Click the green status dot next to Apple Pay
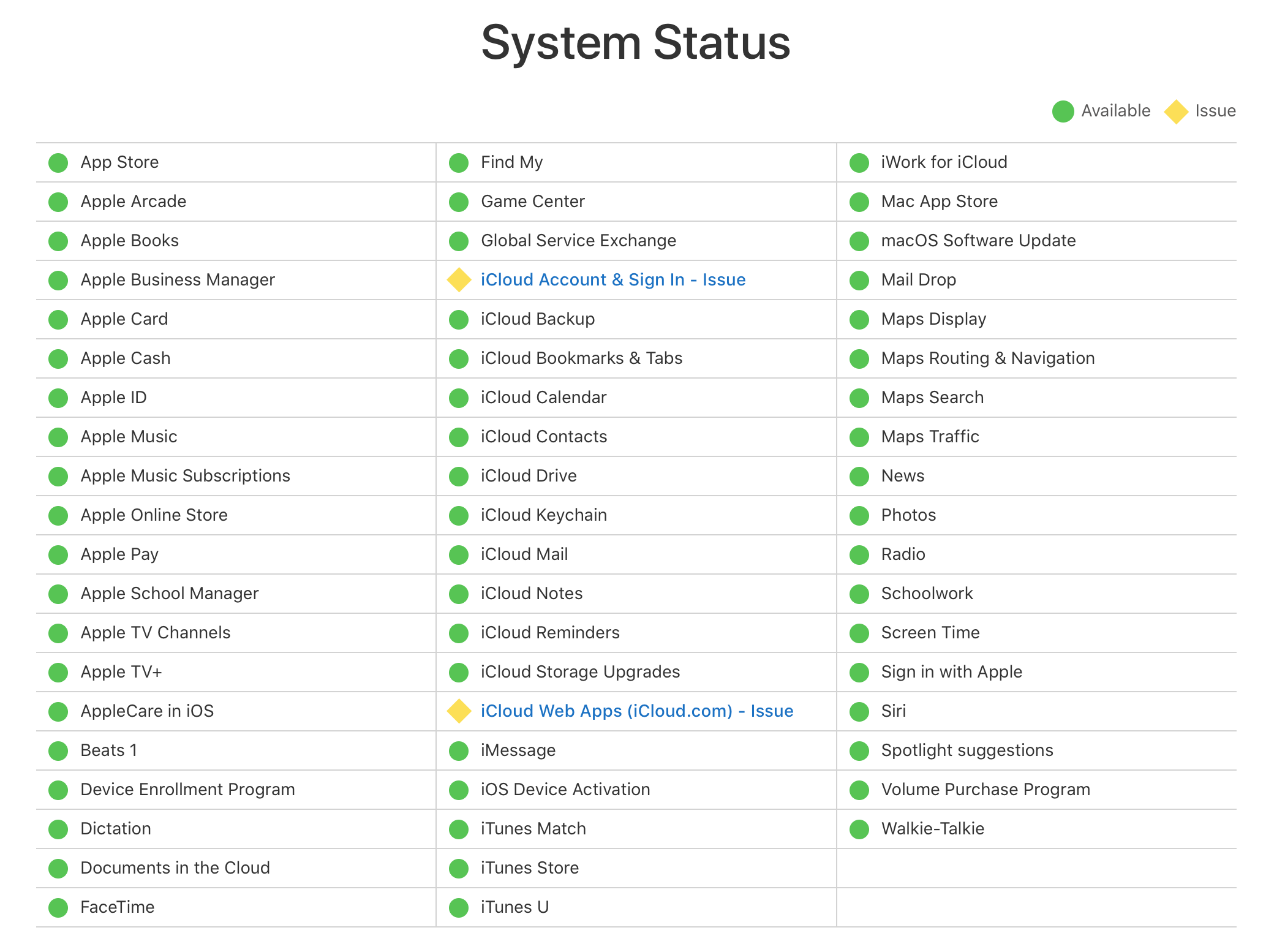The height and width of the screenshot is (952, 1285). click(x=58, y=555)
